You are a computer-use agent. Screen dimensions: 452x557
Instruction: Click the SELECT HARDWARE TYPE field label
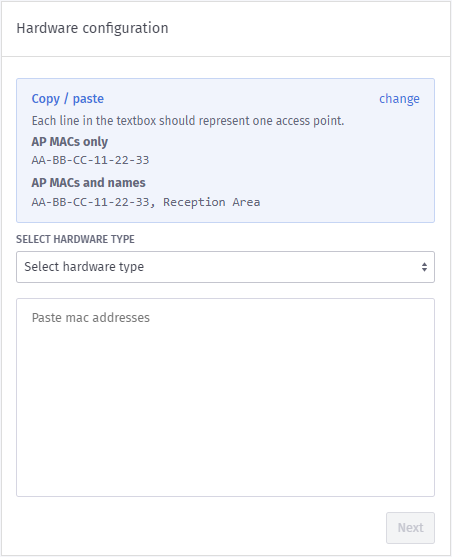(x=75, y=239)
